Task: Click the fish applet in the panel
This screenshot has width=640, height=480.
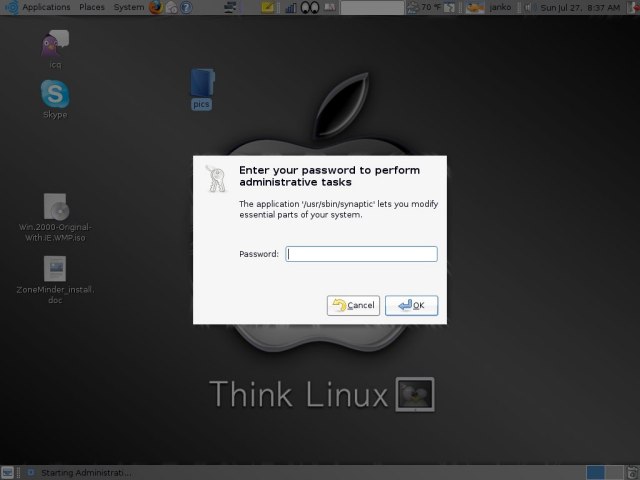Action: click(475, 7)
